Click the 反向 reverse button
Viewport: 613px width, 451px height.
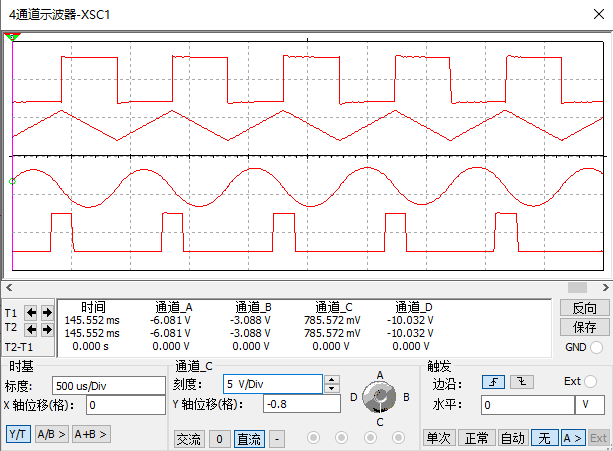(584, 308)
